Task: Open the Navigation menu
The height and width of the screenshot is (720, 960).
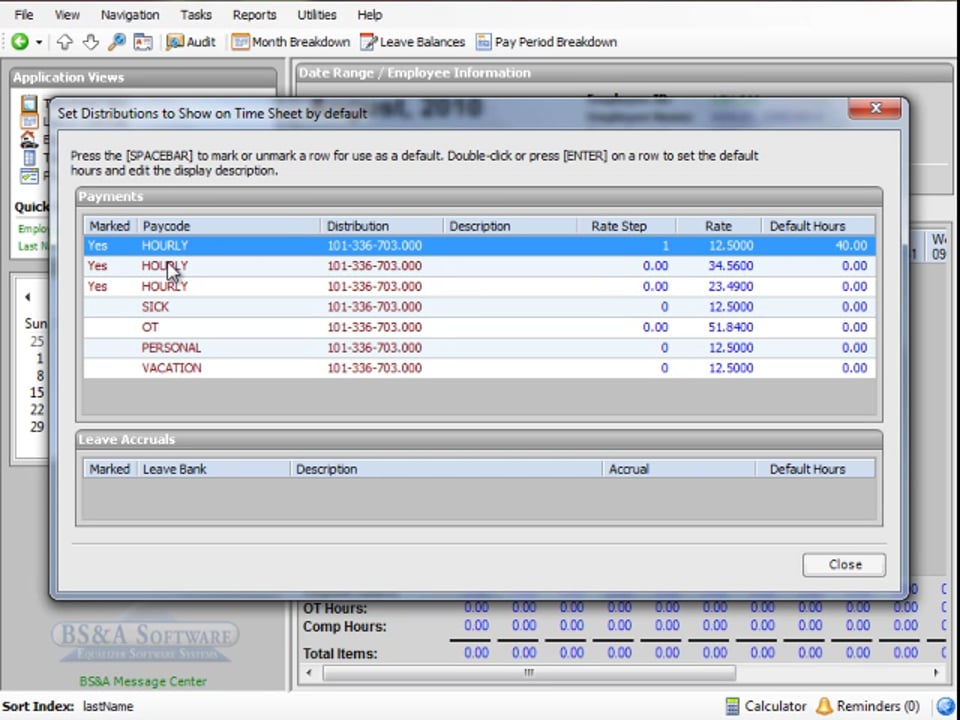Action: pos(130,15)
